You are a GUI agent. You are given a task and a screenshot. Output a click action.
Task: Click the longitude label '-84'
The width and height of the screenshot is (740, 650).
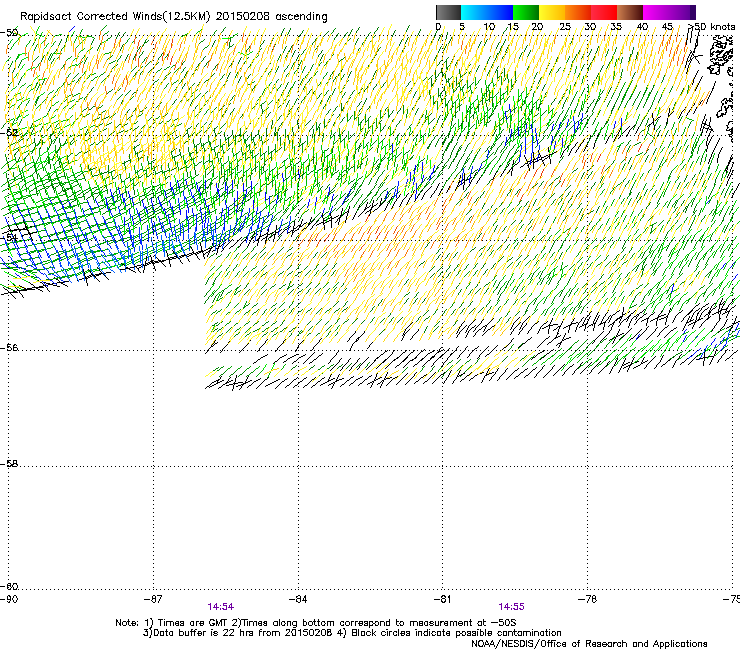pyautogui.click(x=298, y=599)
